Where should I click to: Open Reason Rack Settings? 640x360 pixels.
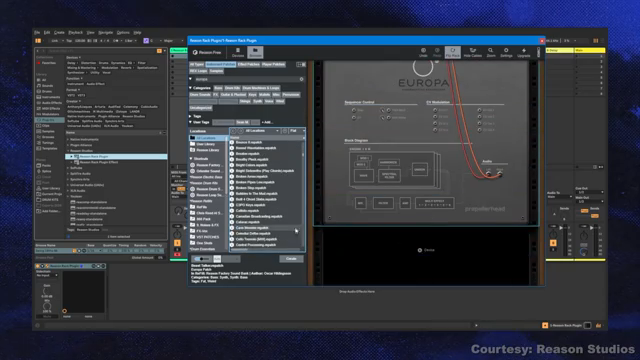point(506,52)
